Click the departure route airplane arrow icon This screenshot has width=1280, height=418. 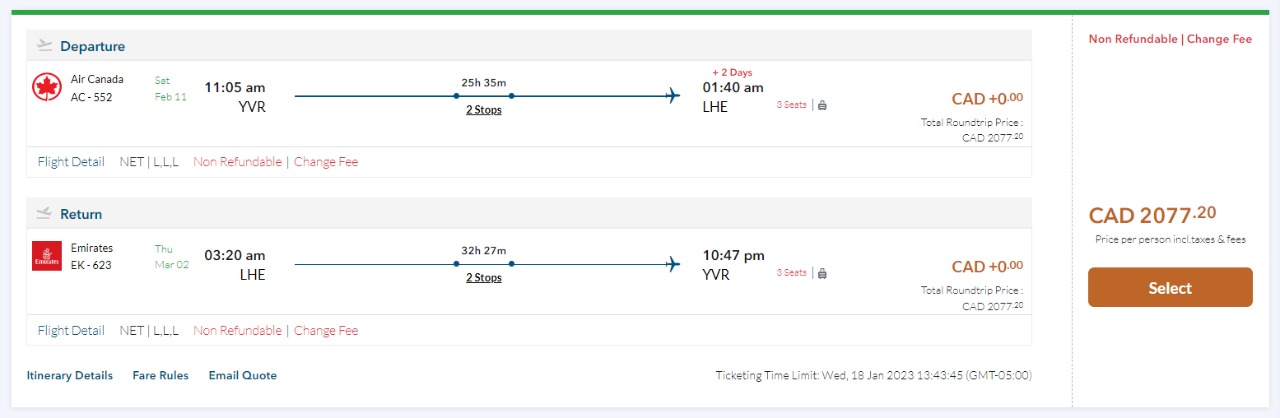click(x=672, y=96)
